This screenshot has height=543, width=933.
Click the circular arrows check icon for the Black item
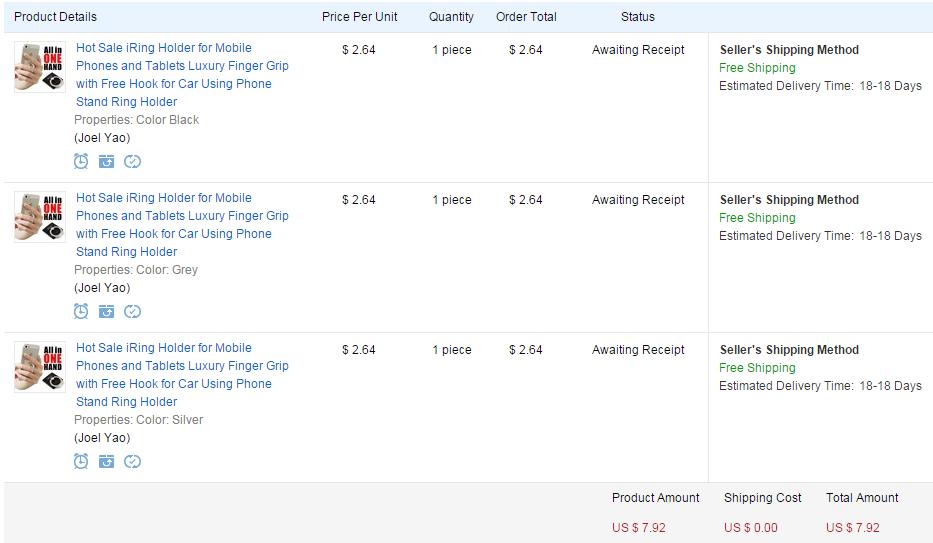[x=132, y=161]
